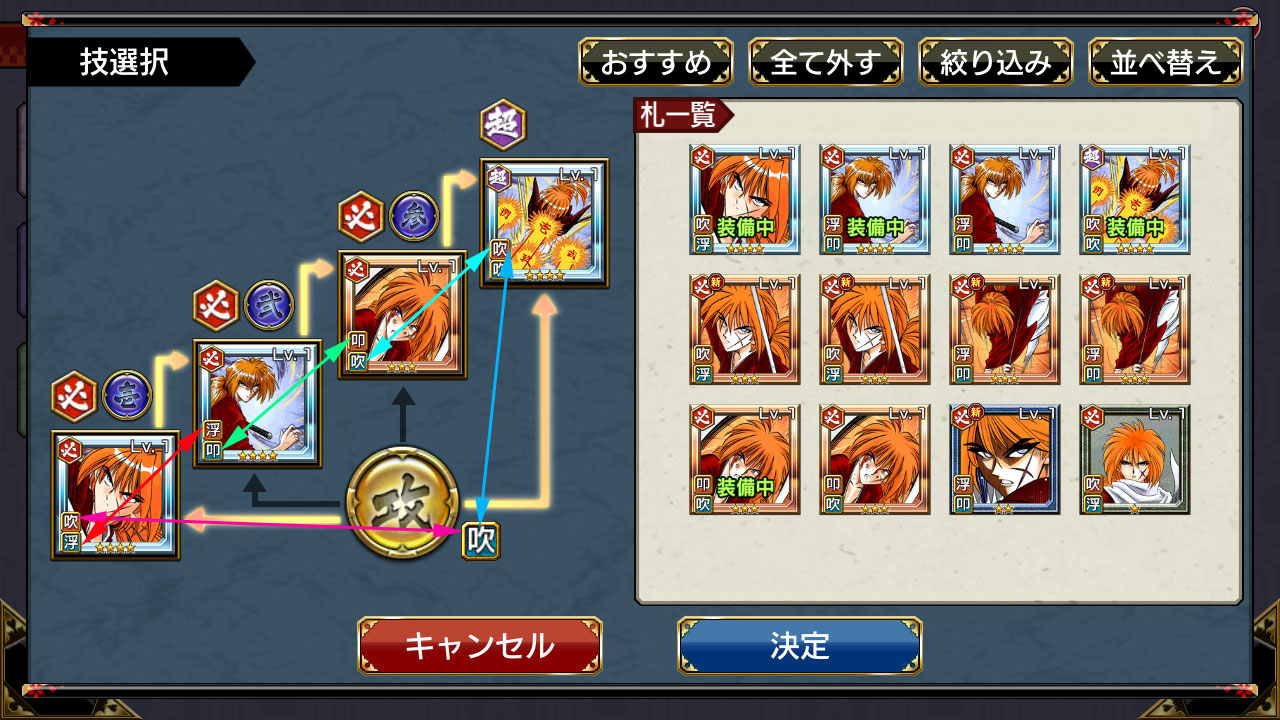
Task: Click 全て外す to remove all
Action: point(826,62)
